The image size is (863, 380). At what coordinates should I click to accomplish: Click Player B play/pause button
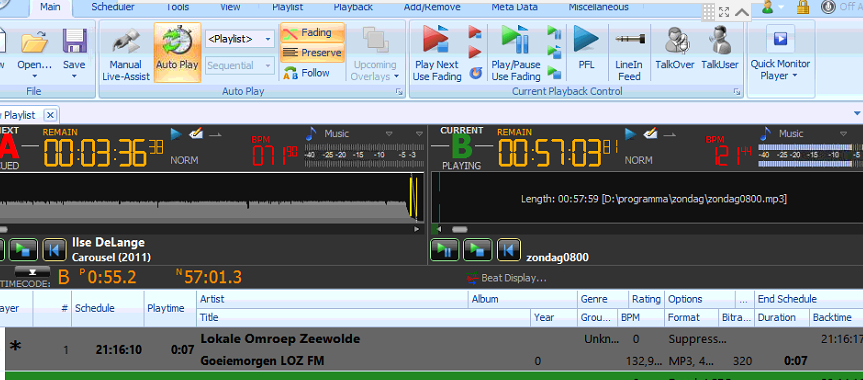(444, 250)
